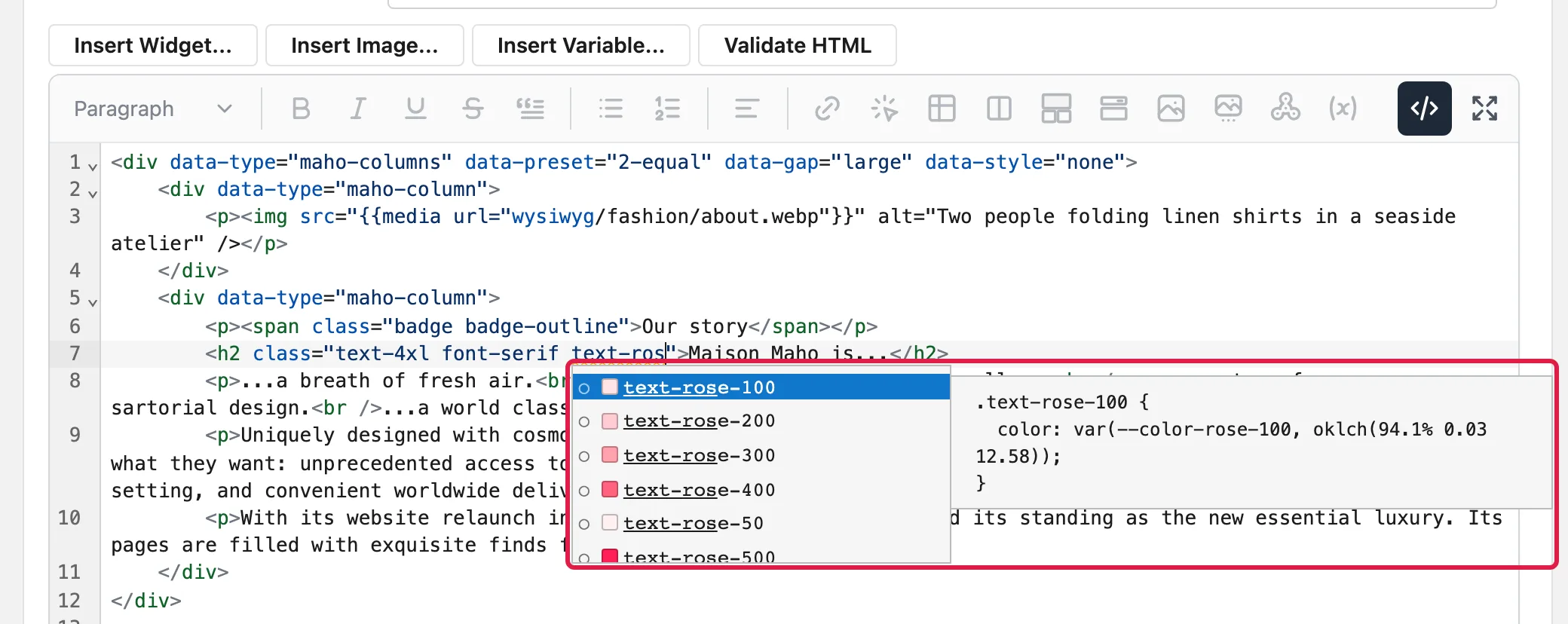
Task: Open the Paragraph style dropdown
Action: (154, 109)
